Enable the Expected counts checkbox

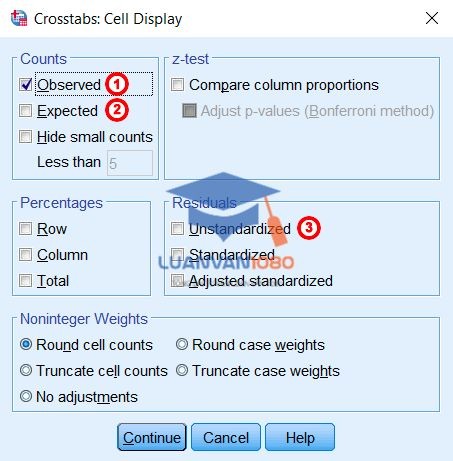25,111
